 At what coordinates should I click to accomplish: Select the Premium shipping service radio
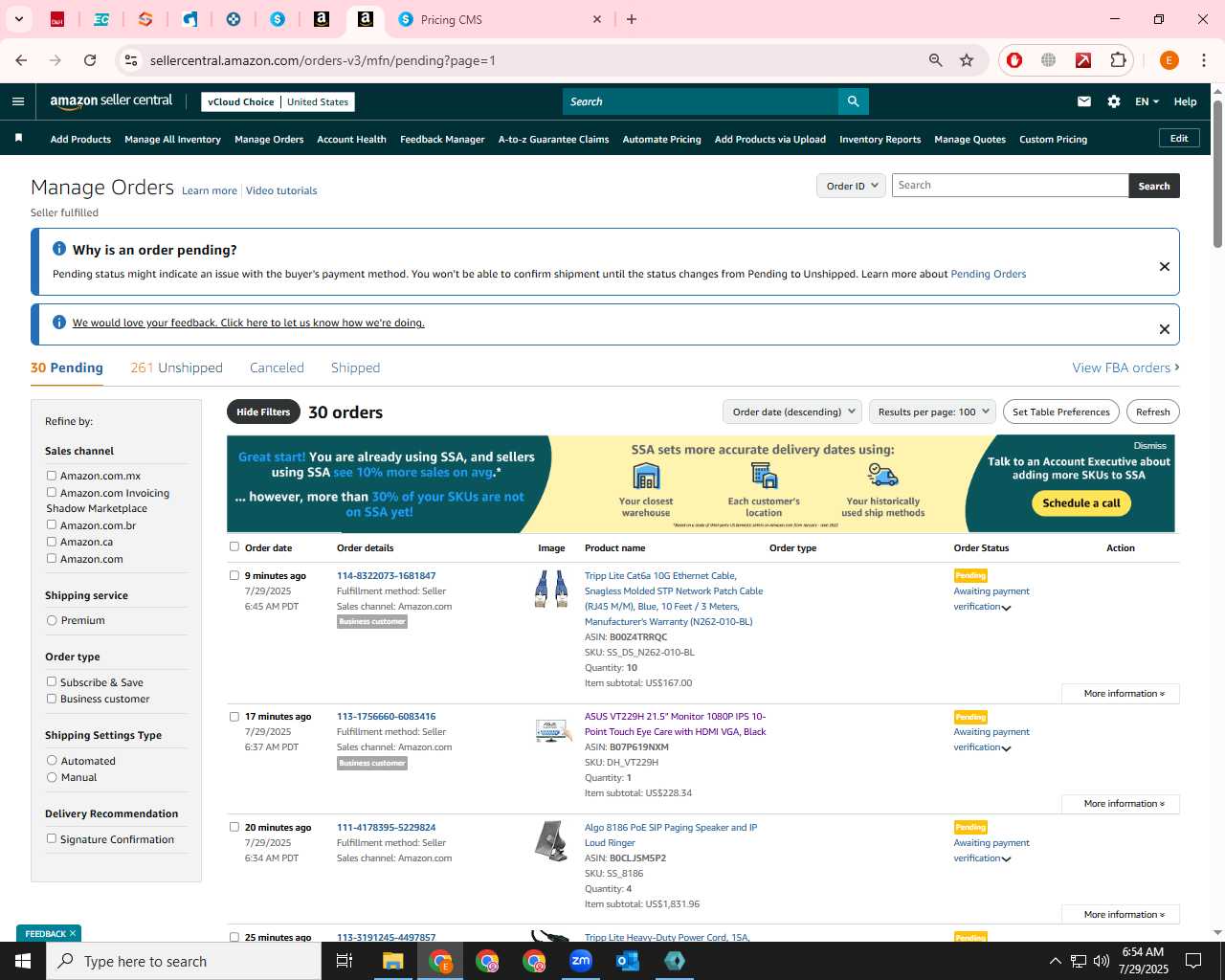pyautogui.click(x=52, y=620)
